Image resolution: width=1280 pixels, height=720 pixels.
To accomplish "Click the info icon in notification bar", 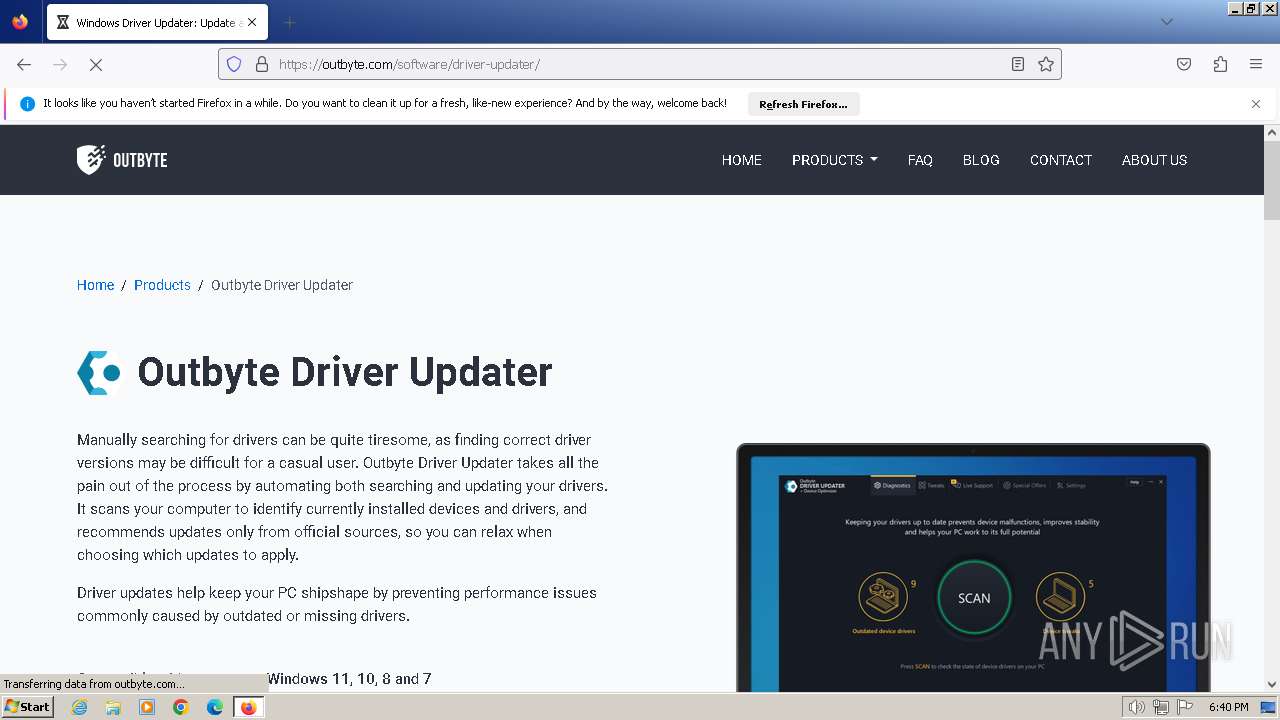I will (27, 104).
